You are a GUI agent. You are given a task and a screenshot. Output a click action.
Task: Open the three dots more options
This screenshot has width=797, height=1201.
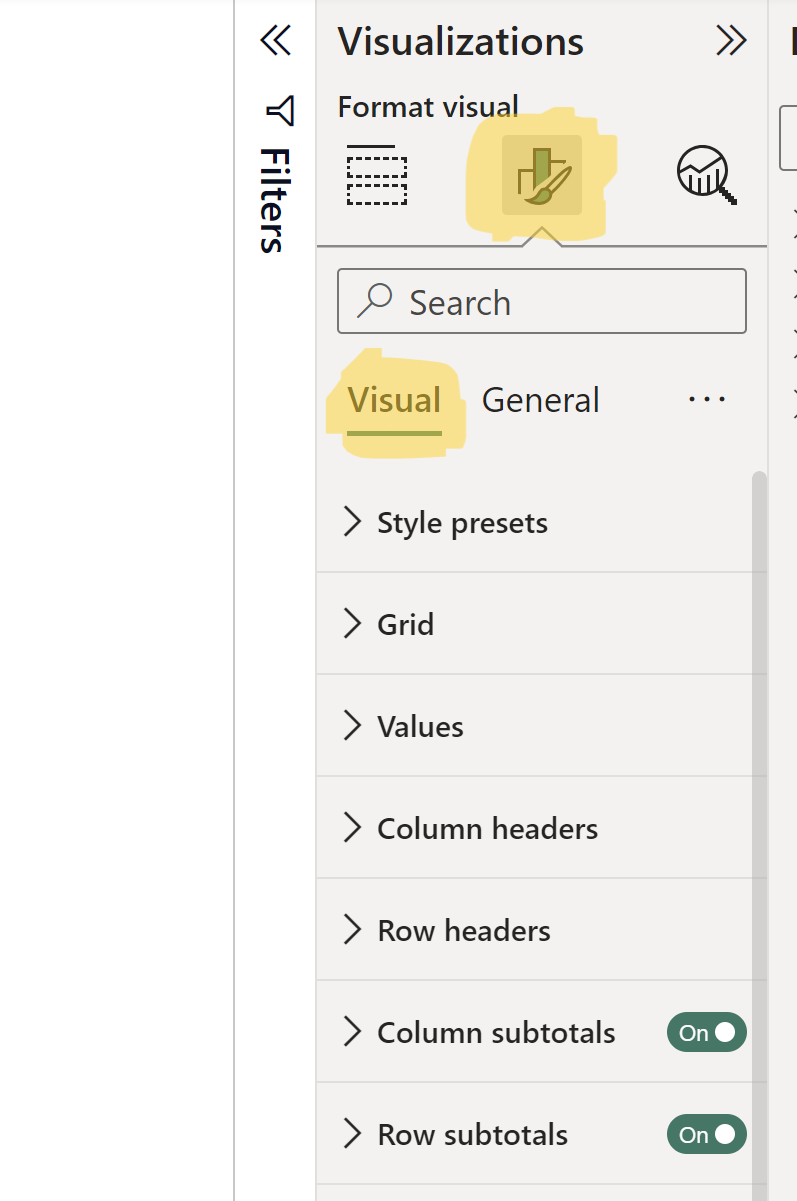[706, 400]
